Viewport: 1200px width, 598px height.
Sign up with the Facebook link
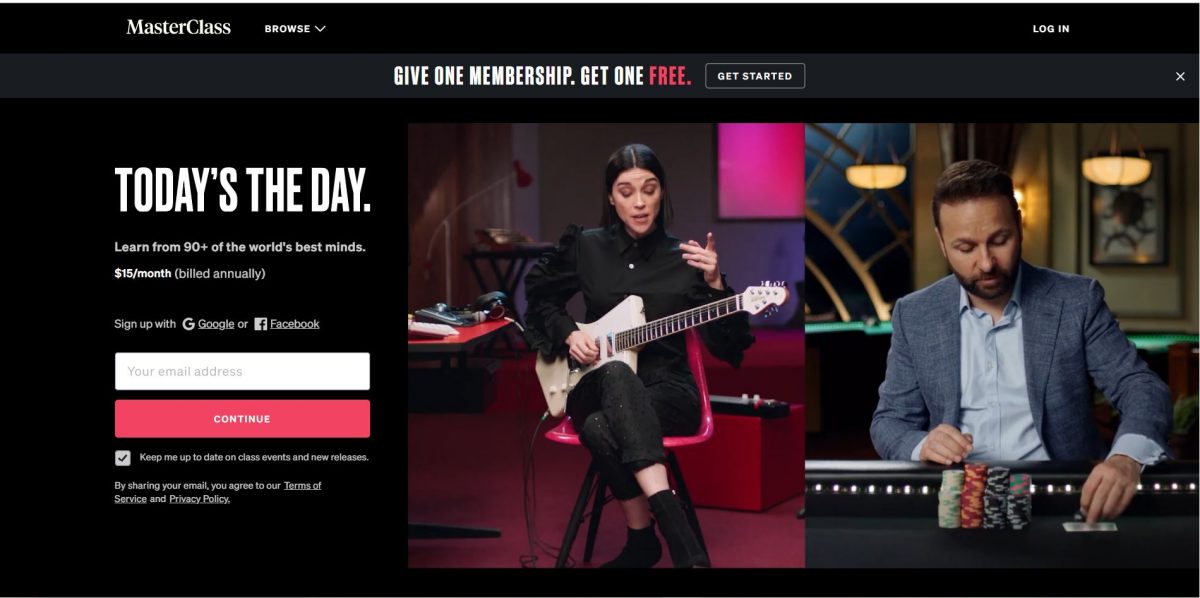[x=295, y=324]
